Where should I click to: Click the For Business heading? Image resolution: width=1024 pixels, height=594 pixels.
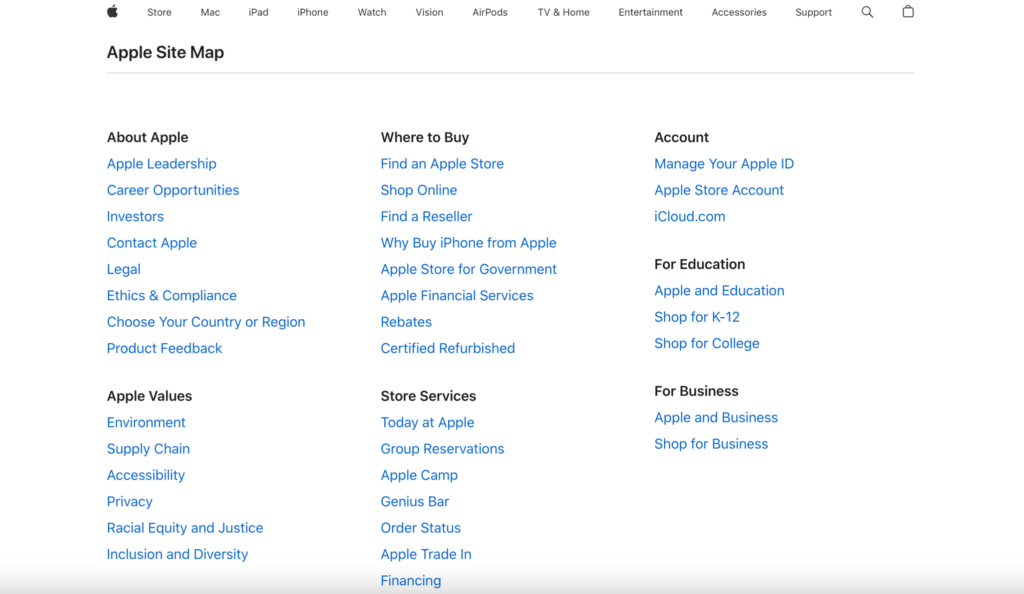(x=696, y=391)
